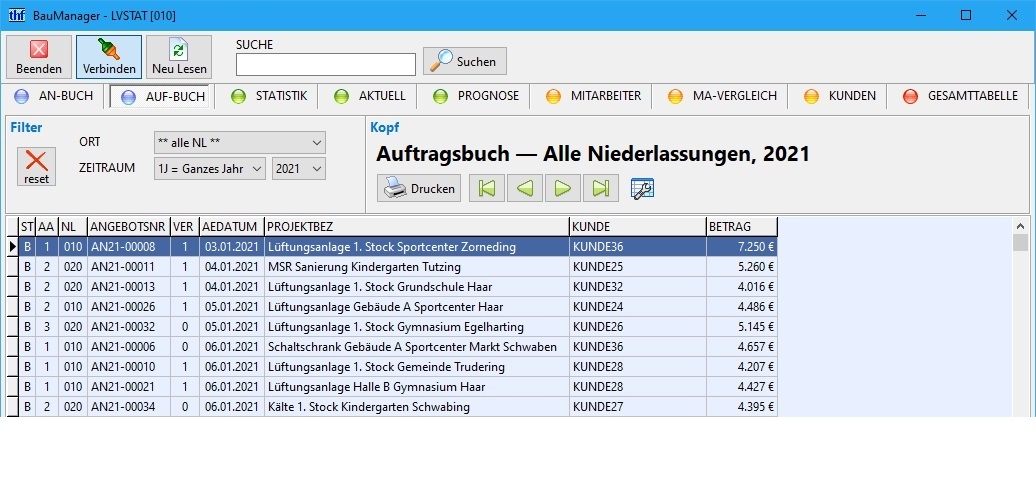Open the MA-VERGLEICH tab
This screenshot has height=500, width=1036.
[x=722, y=96]
